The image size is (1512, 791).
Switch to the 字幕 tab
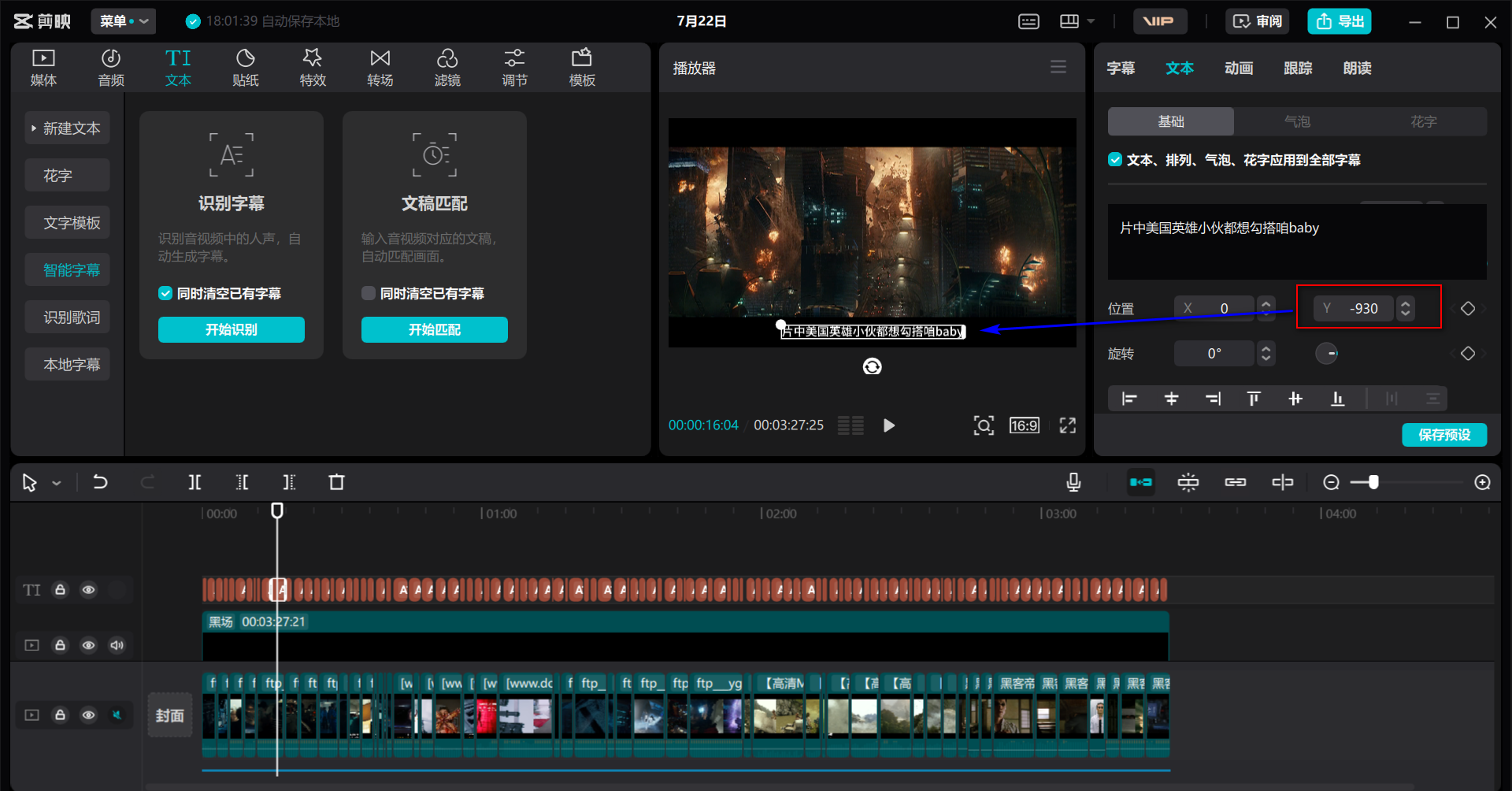pos(1121,68)
